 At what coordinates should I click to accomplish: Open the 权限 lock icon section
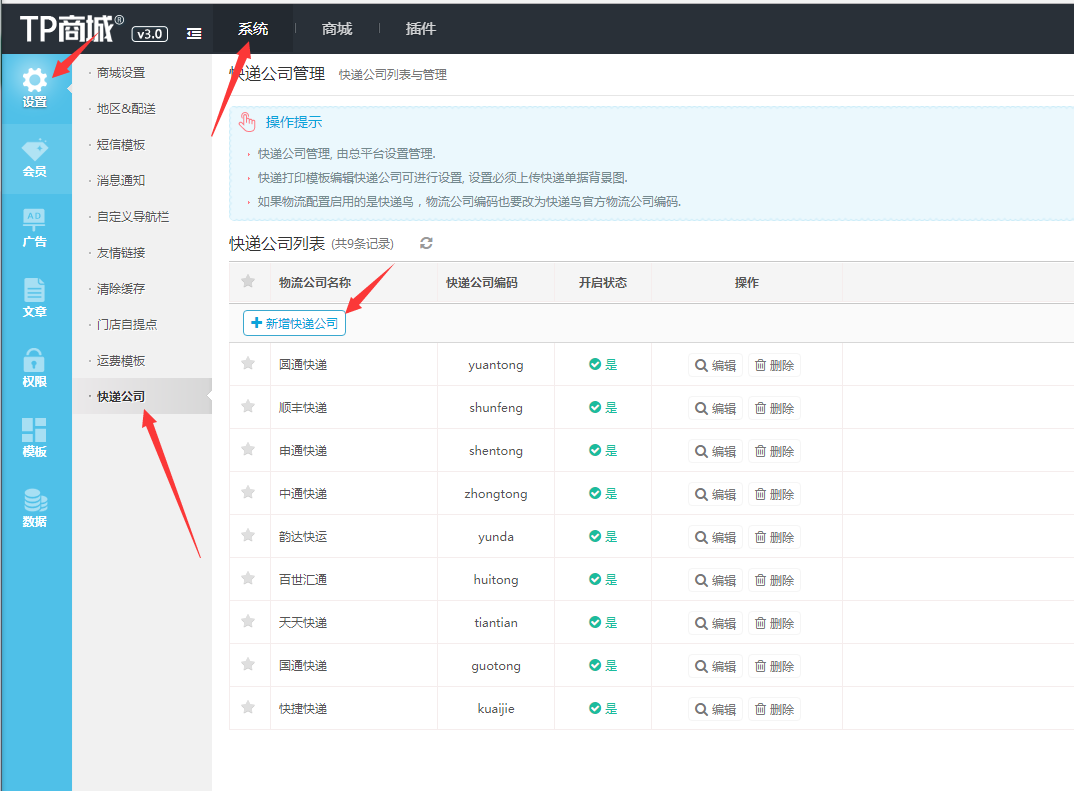click(x=35, y=368)
